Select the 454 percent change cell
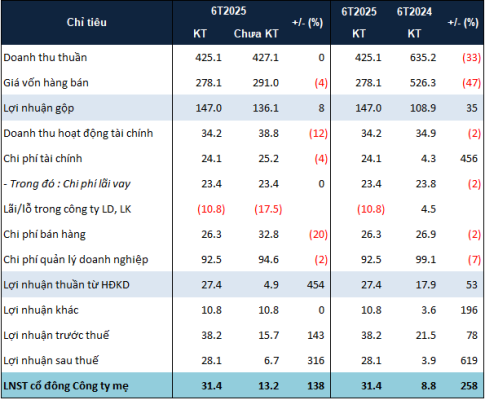 315,285
